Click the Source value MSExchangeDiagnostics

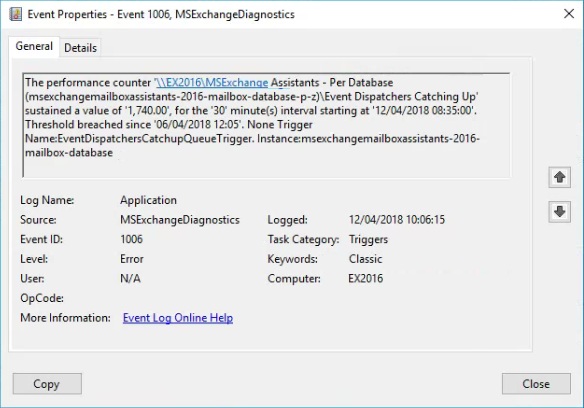[x=180, y=220]
